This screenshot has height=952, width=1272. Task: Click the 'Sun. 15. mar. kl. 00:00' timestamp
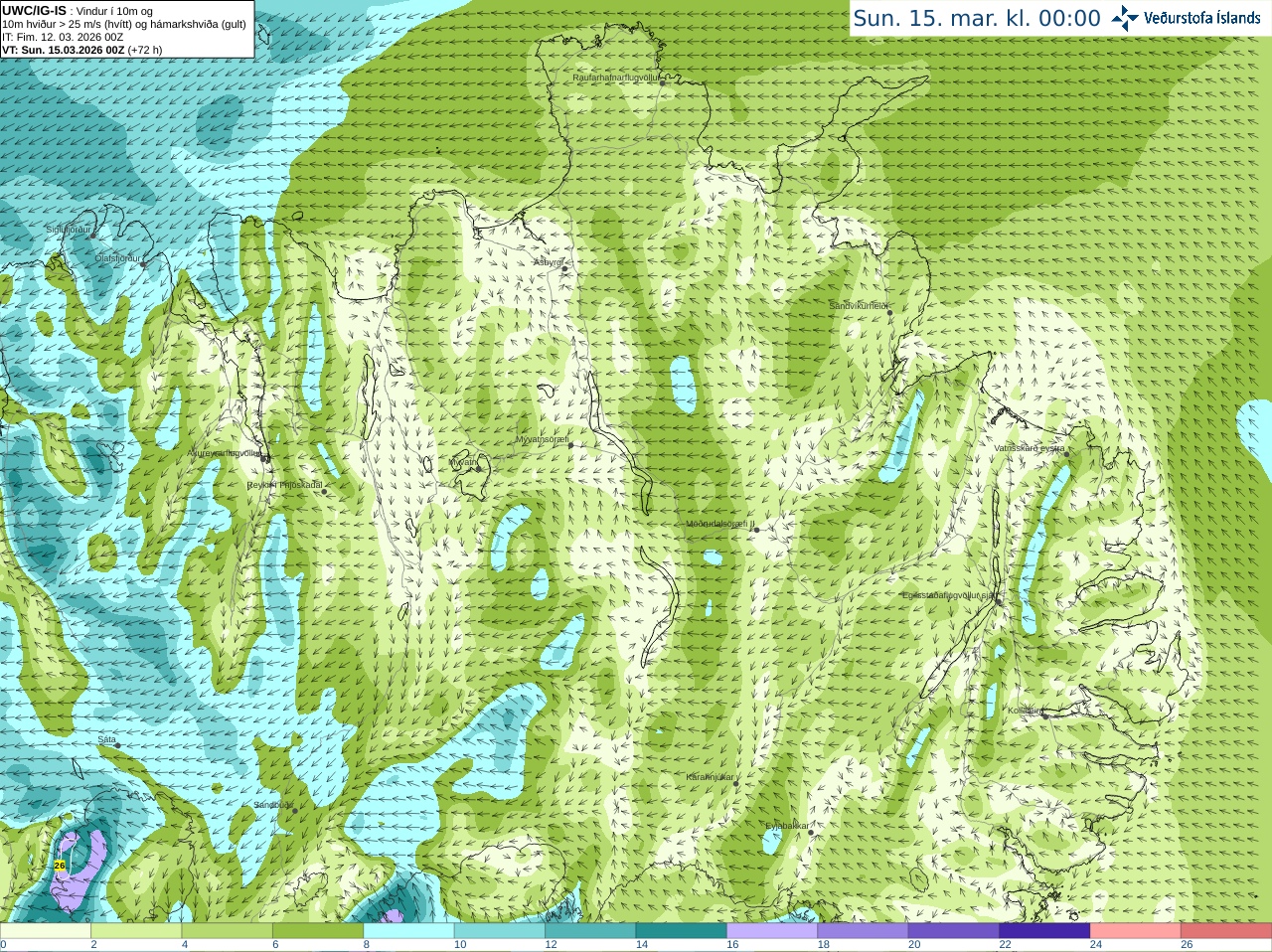coord(977,19)
